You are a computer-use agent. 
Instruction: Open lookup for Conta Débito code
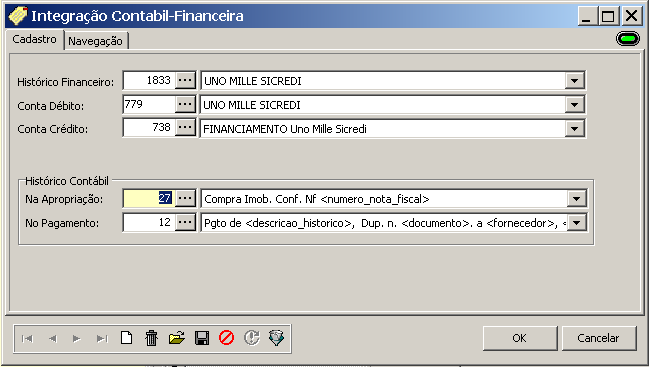[x=185, y=104]
